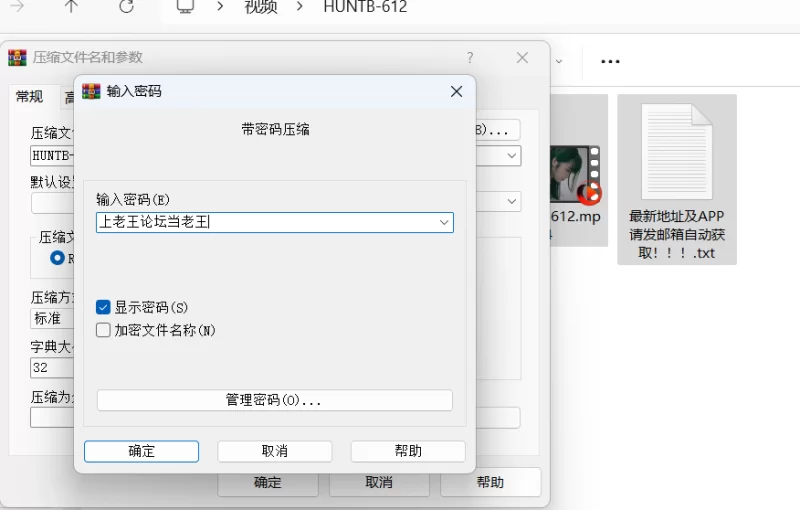Open 帮助 in the password dialog

[x=408, y=451]
